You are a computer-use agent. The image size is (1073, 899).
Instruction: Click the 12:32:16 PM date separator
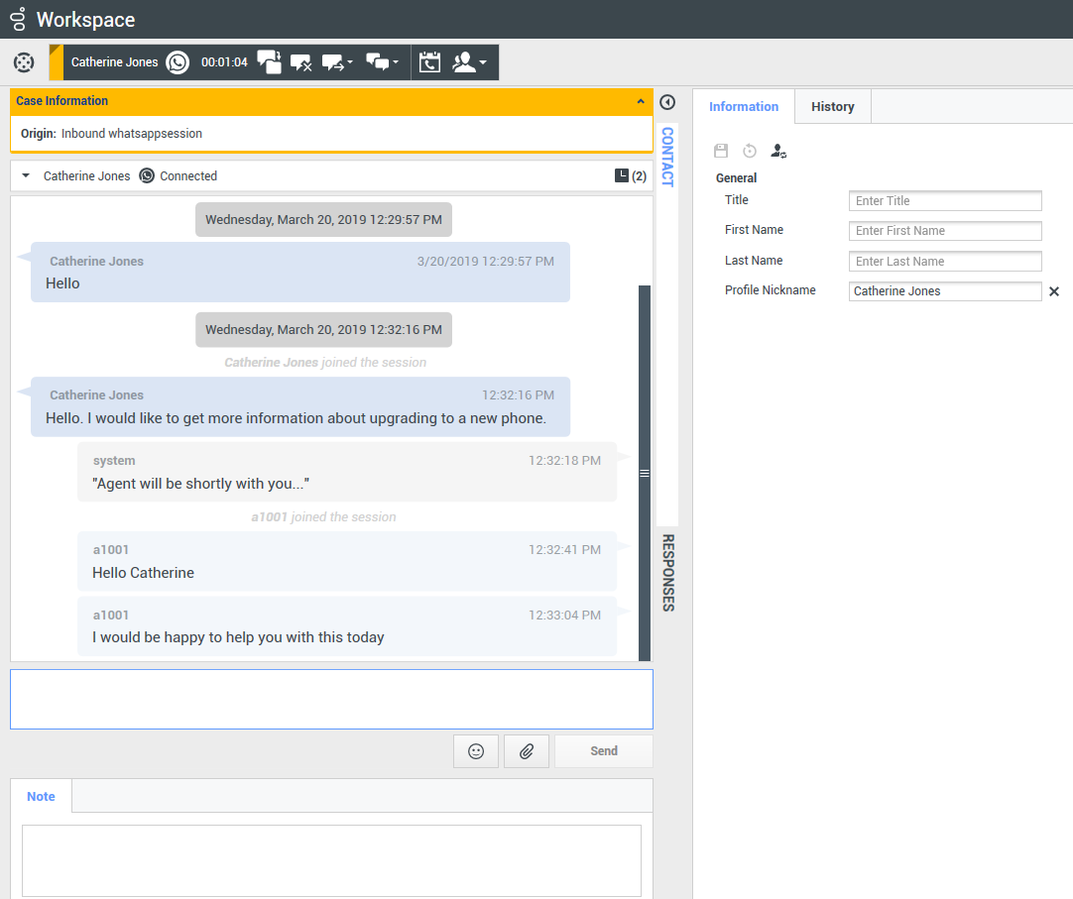pos(323,330)
